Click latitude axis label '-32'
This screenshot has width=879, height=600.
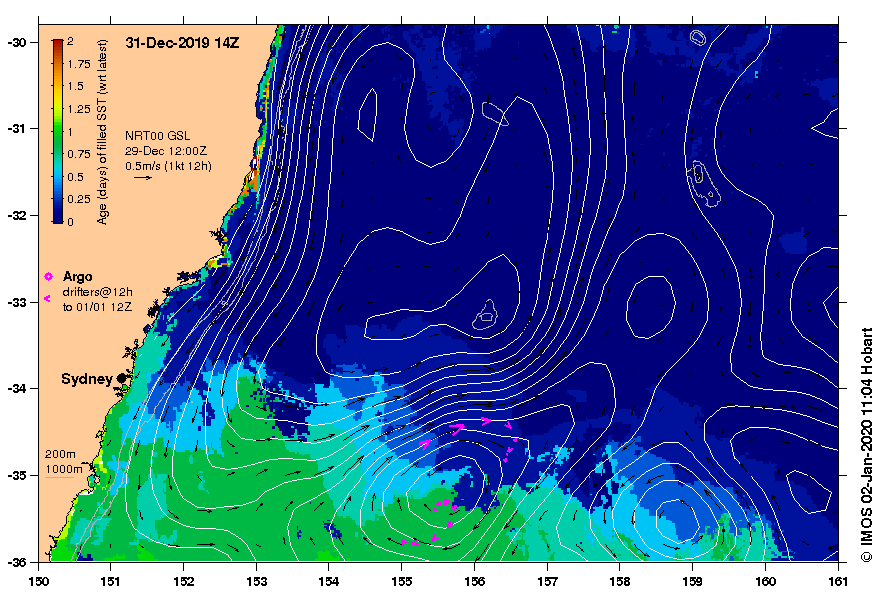(x=16, y=216)
